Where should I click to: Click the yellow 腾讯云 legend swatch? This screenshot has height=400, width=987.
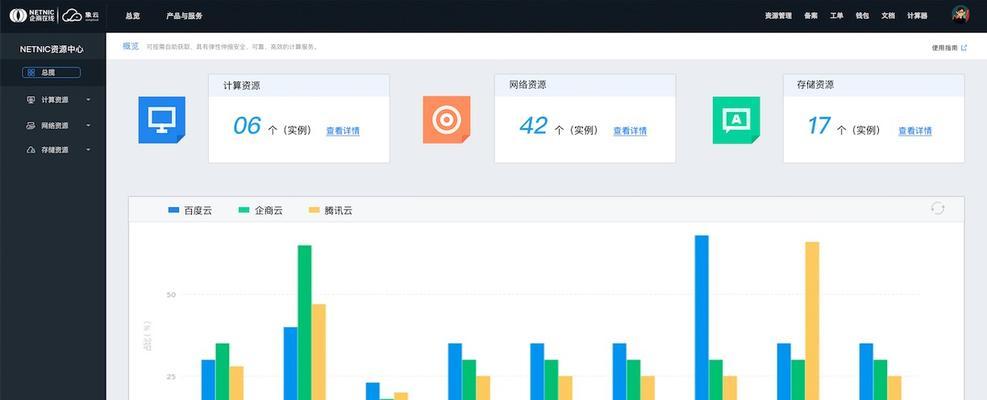pyautogui.click(x=314, y=210)
